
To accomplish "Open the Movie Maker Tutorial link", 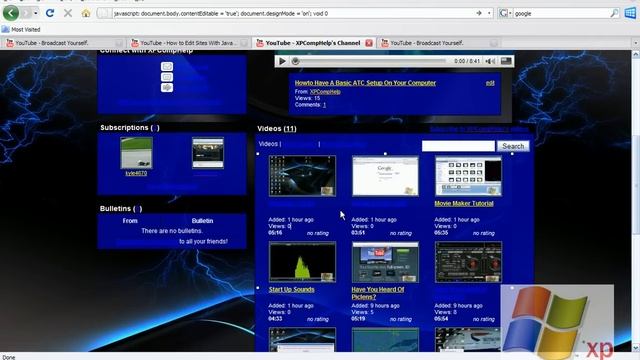I will (464, 203).
